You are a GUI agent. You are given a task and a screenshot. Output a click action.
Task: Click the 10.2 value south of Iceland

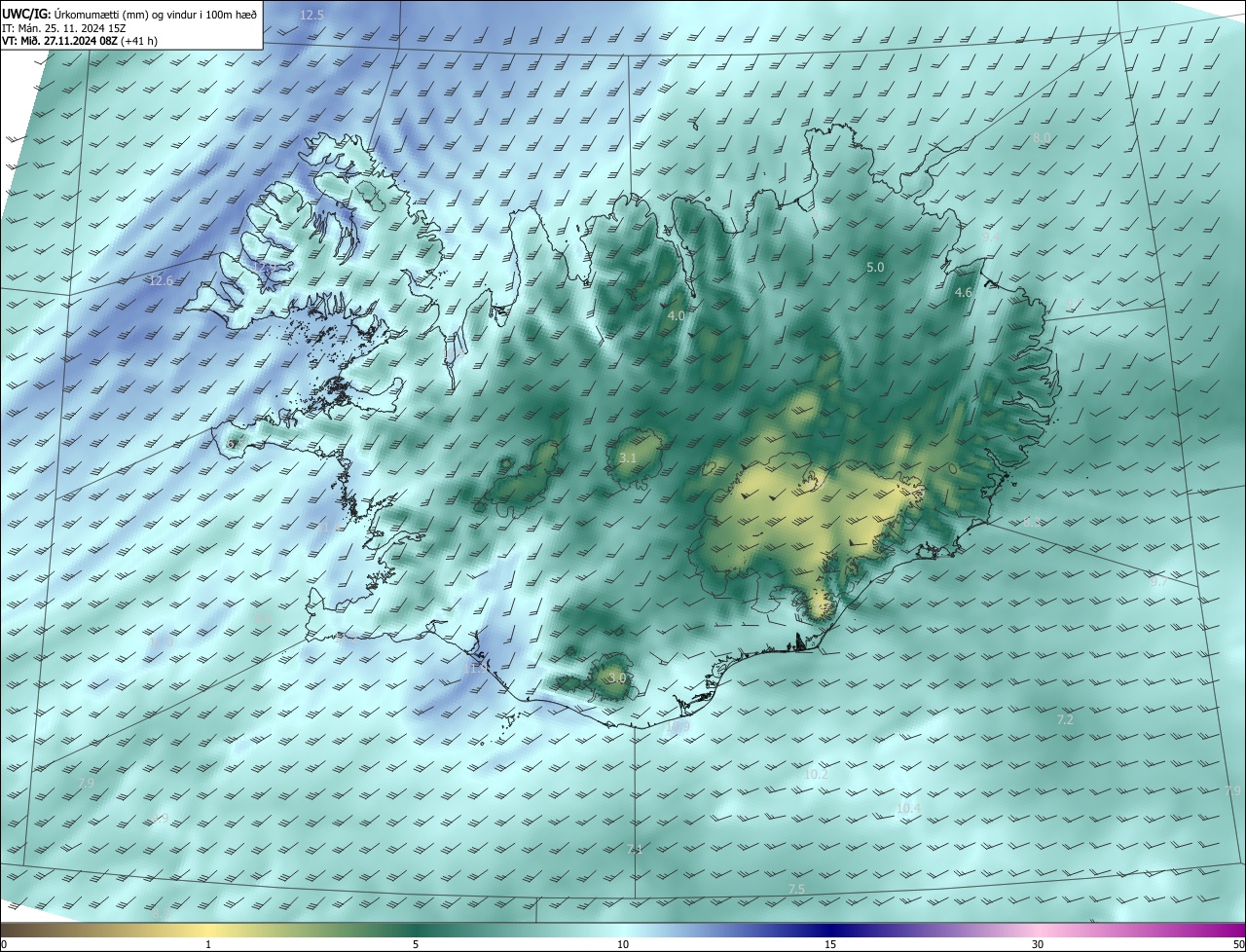click(x=816, y=774)
